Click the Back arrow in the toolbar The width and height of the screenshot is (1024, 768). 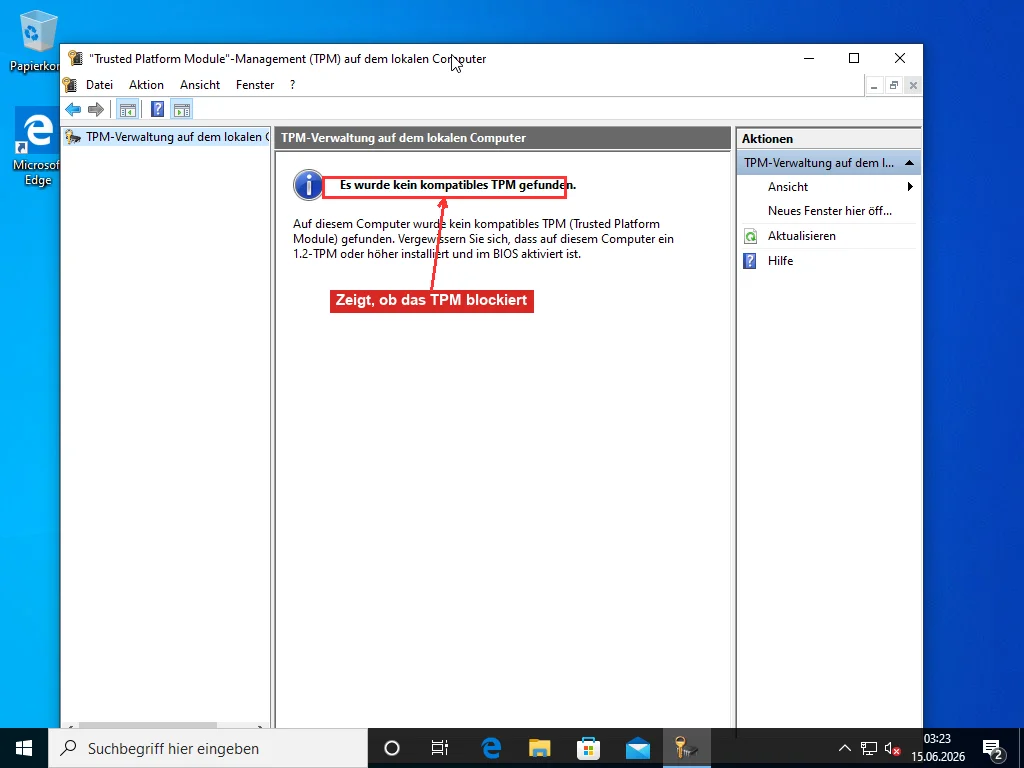73,110
